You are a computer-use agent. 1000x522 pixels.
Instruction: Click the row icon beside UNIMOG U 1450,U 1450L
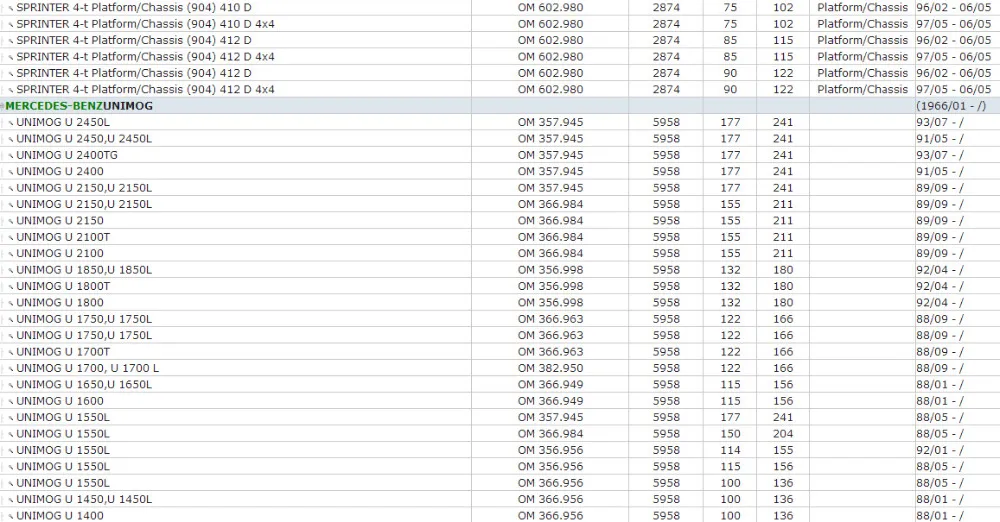pos(11,500)
